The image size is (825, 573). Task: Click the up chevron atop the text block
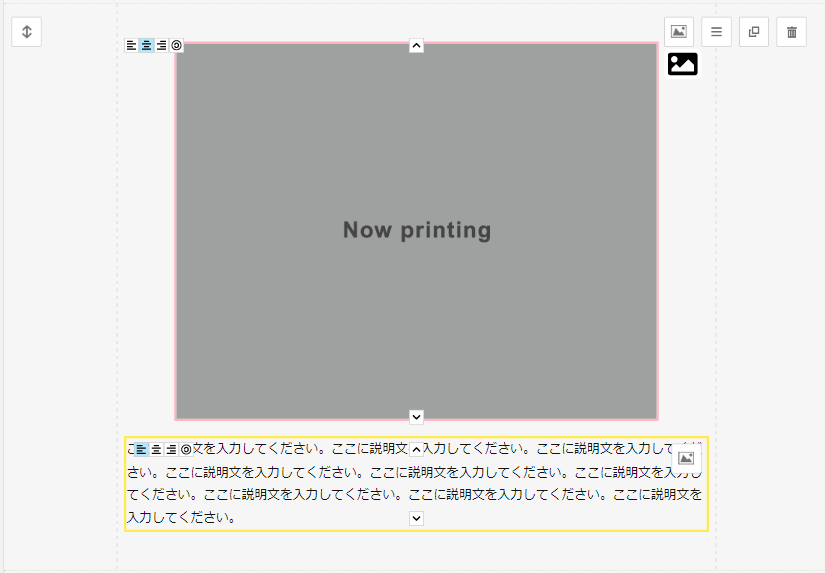pyautogui.click(x=417, y=450)
